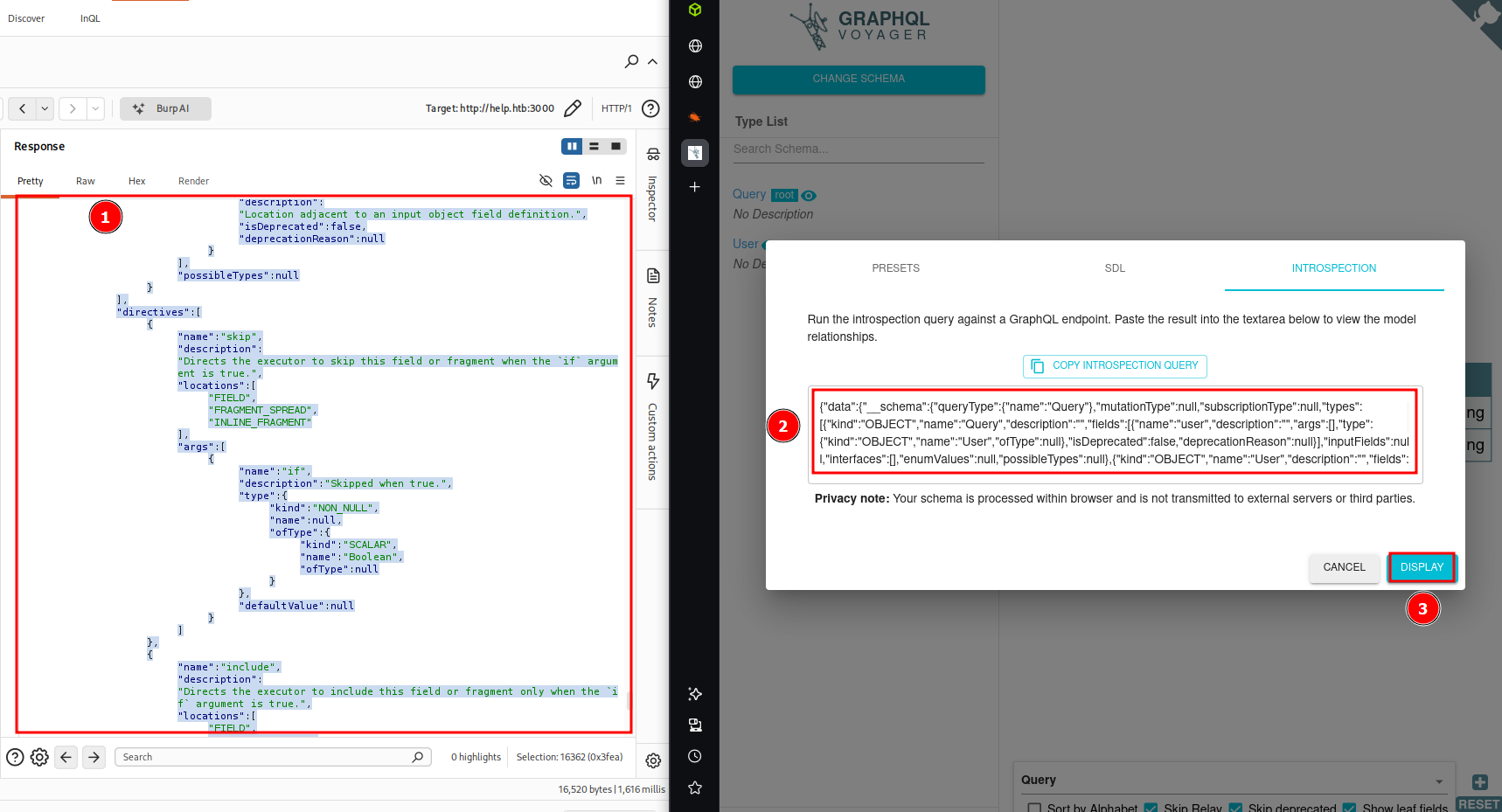Screen dimensions: 1502x812
Task: Select combined single-pane response layout
Action: point(616,146)
